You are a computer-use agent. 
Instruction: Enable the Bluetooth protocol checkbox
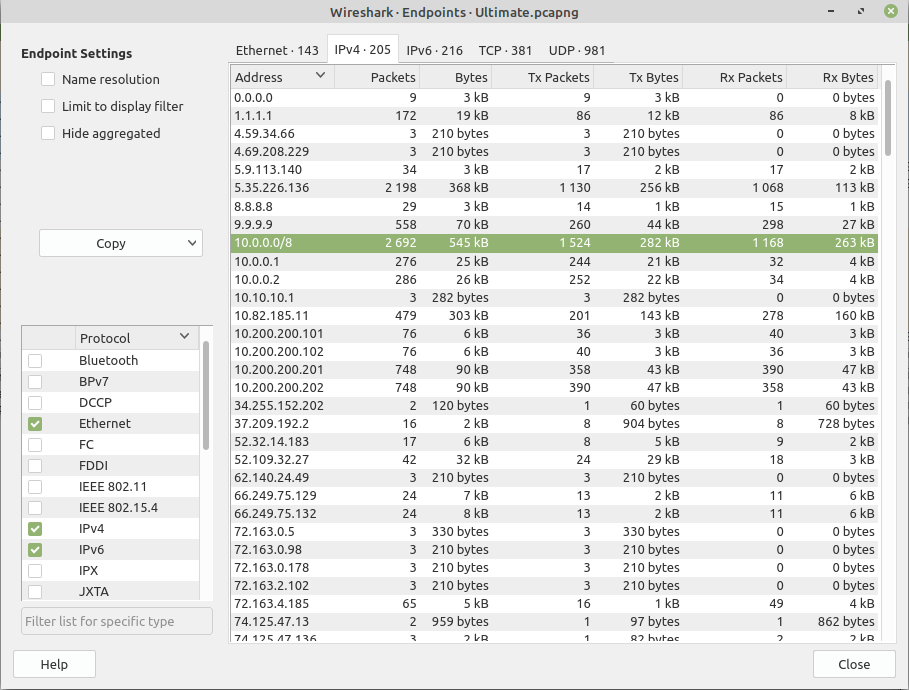[x=35, y=361]
